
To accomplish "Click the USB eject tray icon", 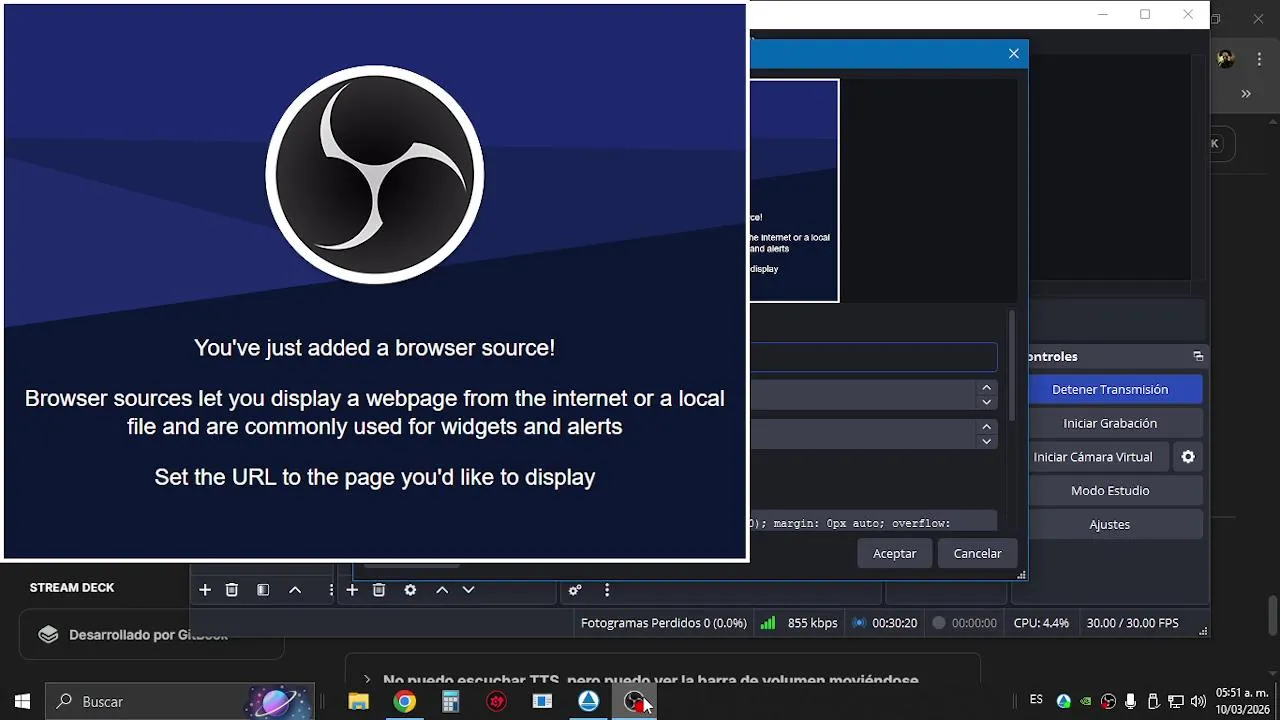I will click(x=1153, y=702).
